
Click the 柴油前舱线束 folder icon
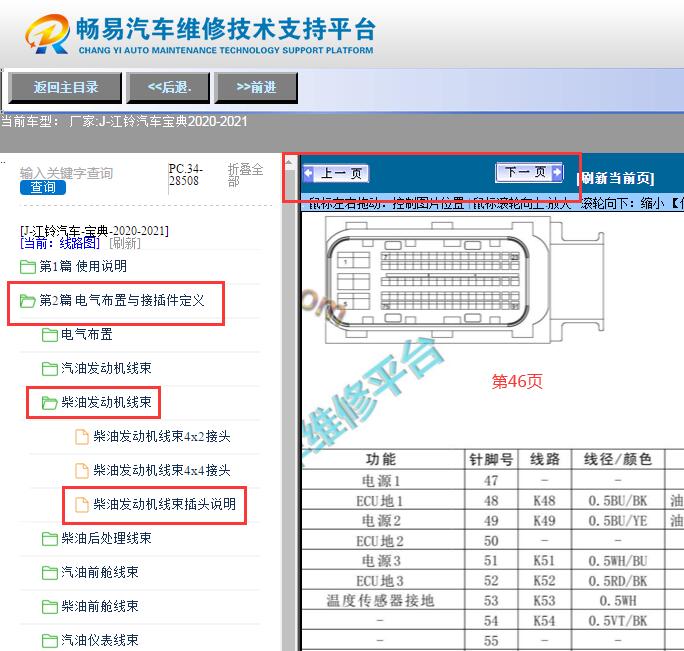pos(50,607)
